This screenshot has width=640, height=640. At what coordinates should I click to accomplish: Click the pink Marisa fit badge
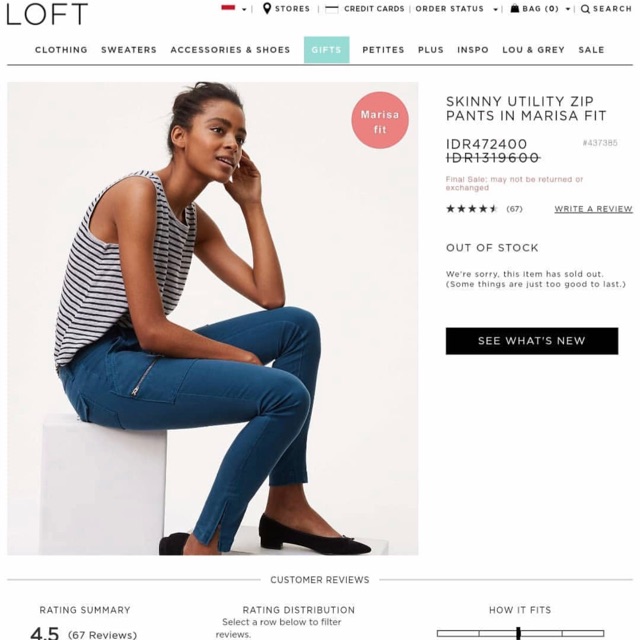pos(380,120)
